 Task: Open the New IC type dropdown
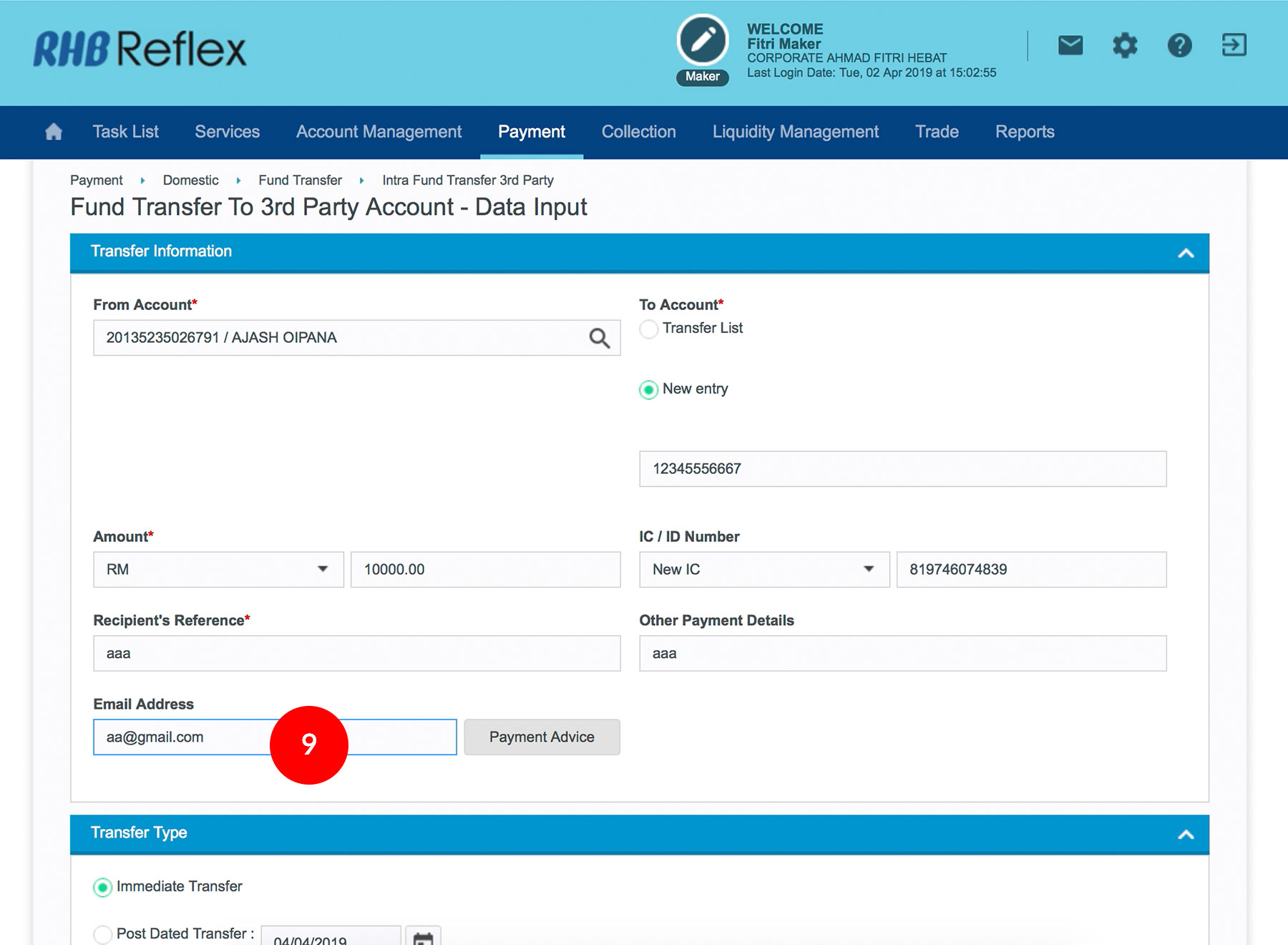pyautogui.click(x=763, y=569)
